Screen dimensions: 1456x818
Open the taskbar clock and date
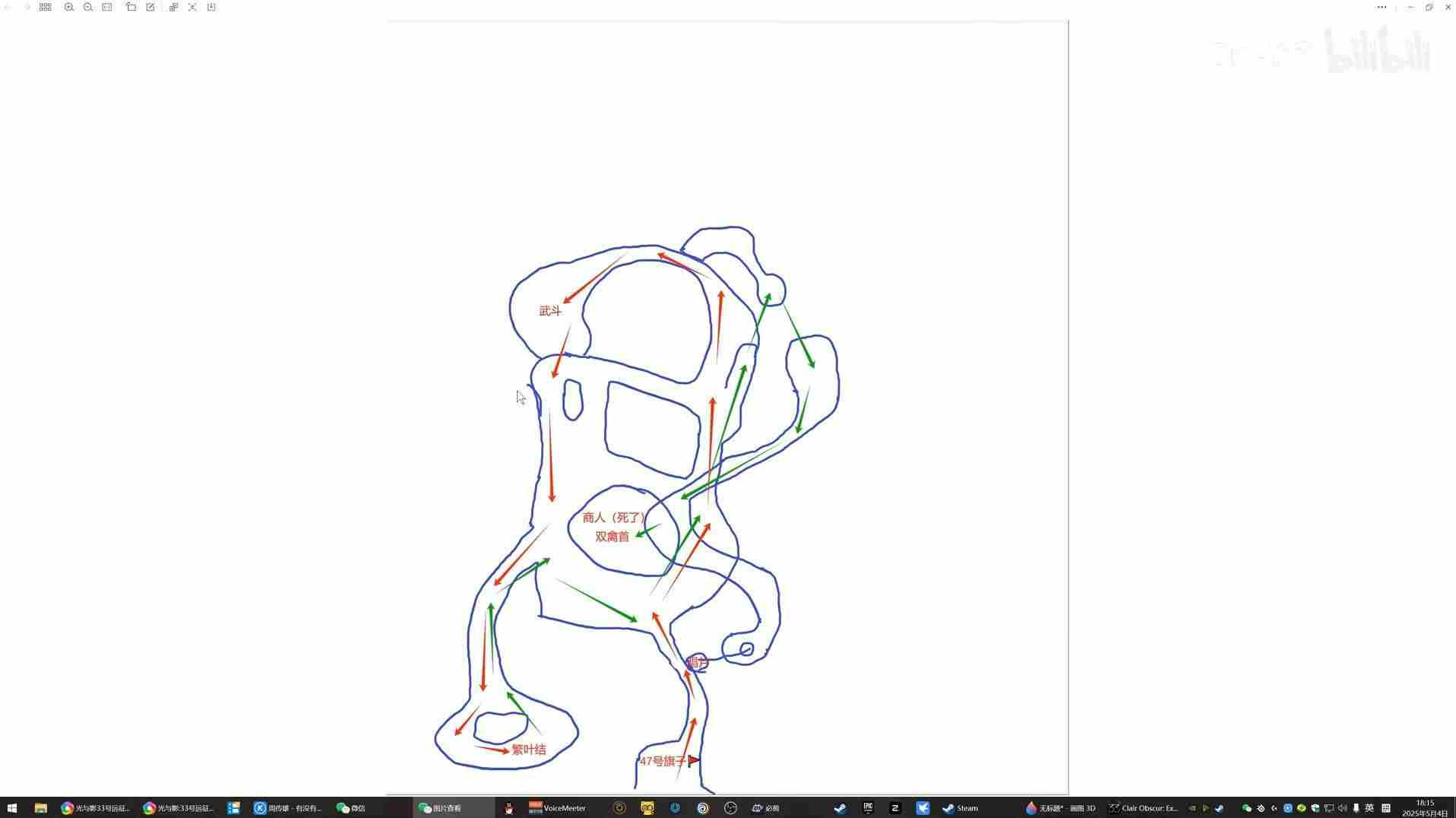coord(1425,808)
